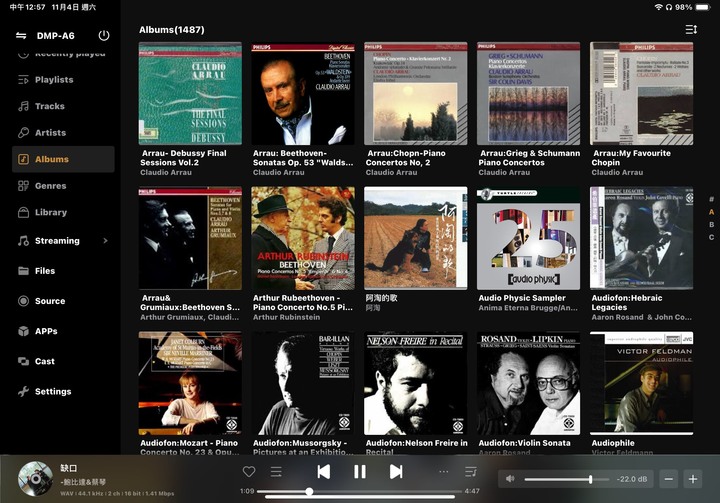The image size is (720, 503).
Task: Open Arthur Rubinstein Beethoven concerto album
Action: click(303, 238)
